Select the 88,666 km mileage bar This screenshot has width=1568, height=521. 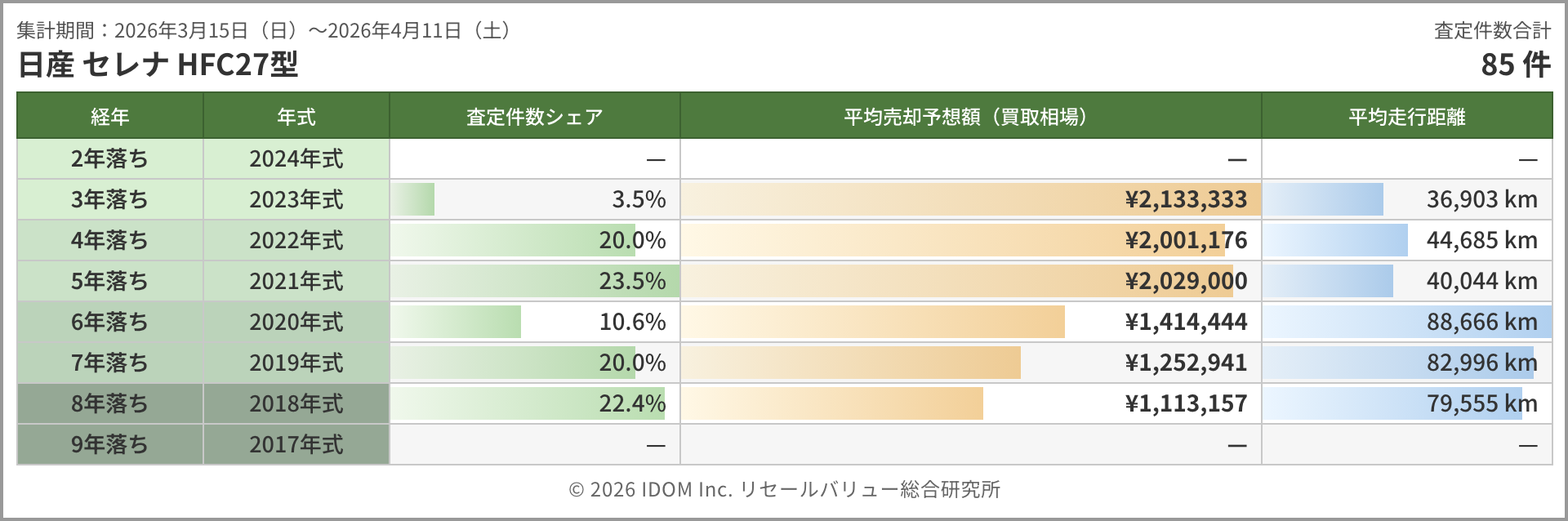pyautogui.click(x=1406, y=322)
